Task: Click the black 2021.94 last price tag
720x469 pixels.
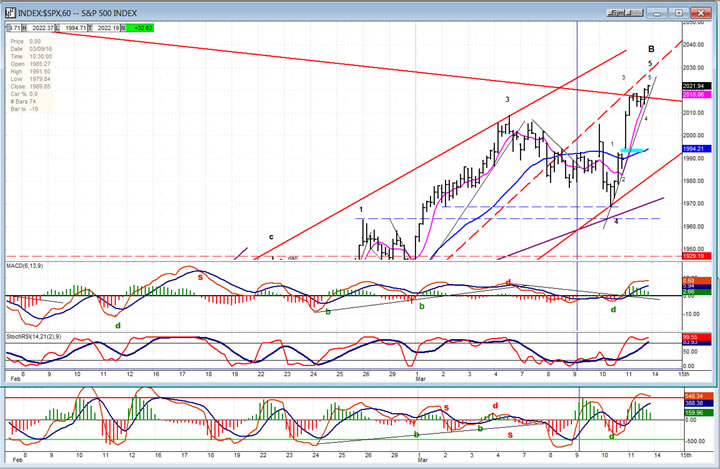Action: 697,86
